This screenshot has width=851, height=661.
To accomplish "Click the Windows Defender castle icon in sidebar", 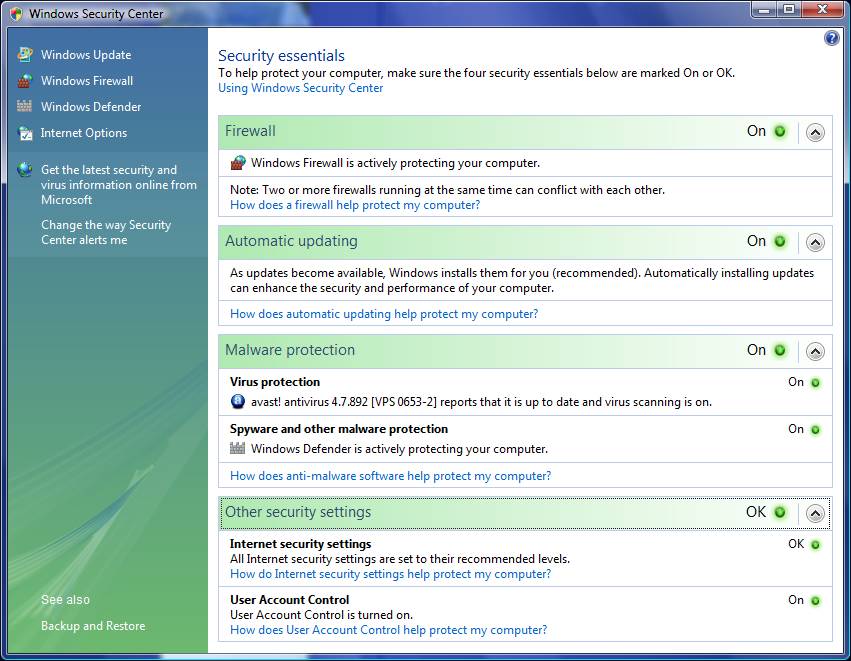I will point(24,106).
